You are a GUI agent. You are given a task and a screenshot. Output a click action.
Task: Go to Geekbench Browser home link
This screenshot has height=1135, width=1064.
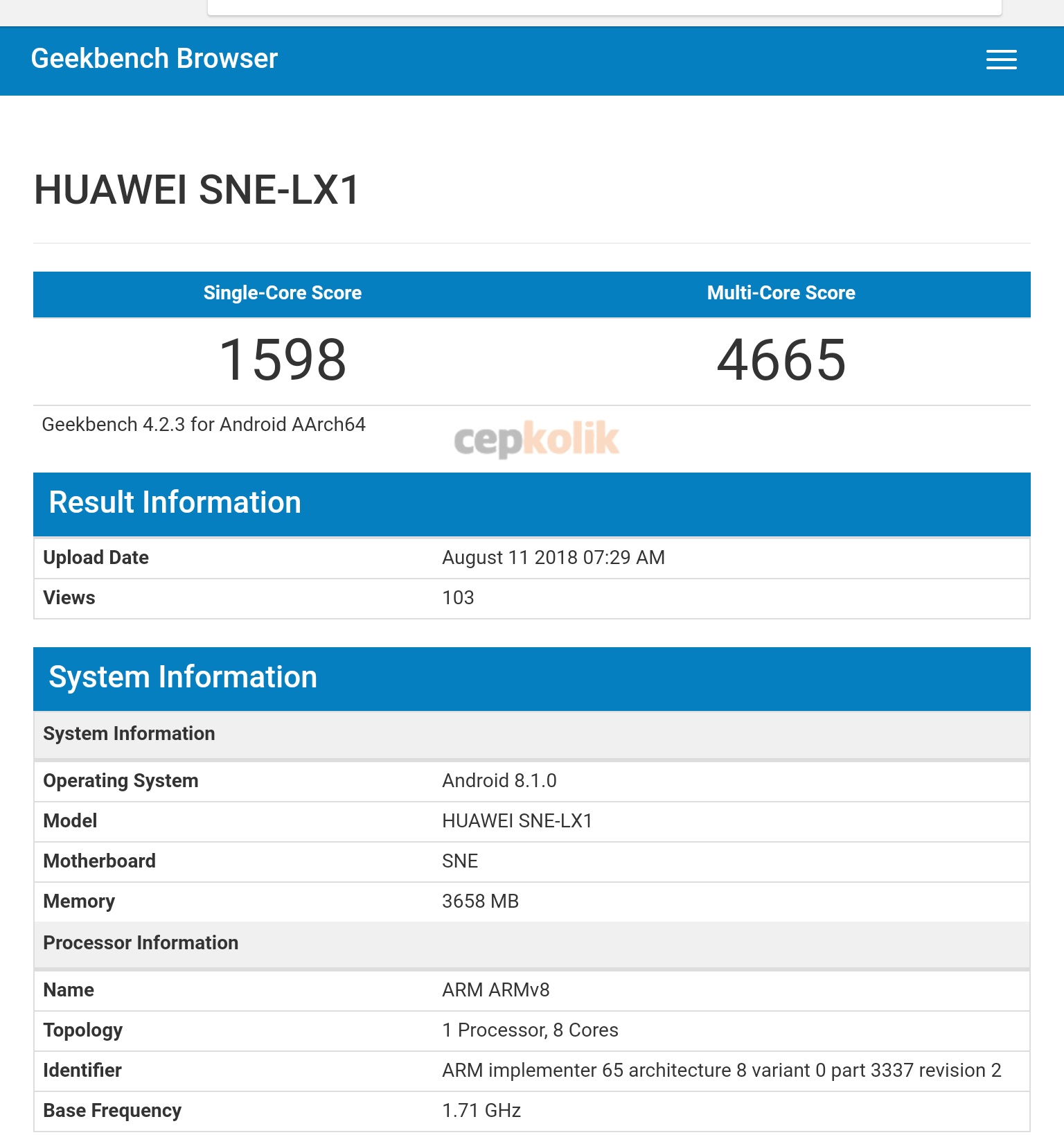point(154,59)
